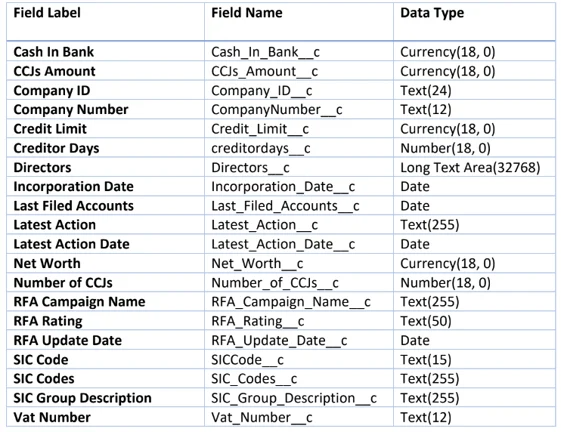This screenshot has width=561, height=432.
Task: Click the SIC_Group_Description__c field name
Action: 294,398
